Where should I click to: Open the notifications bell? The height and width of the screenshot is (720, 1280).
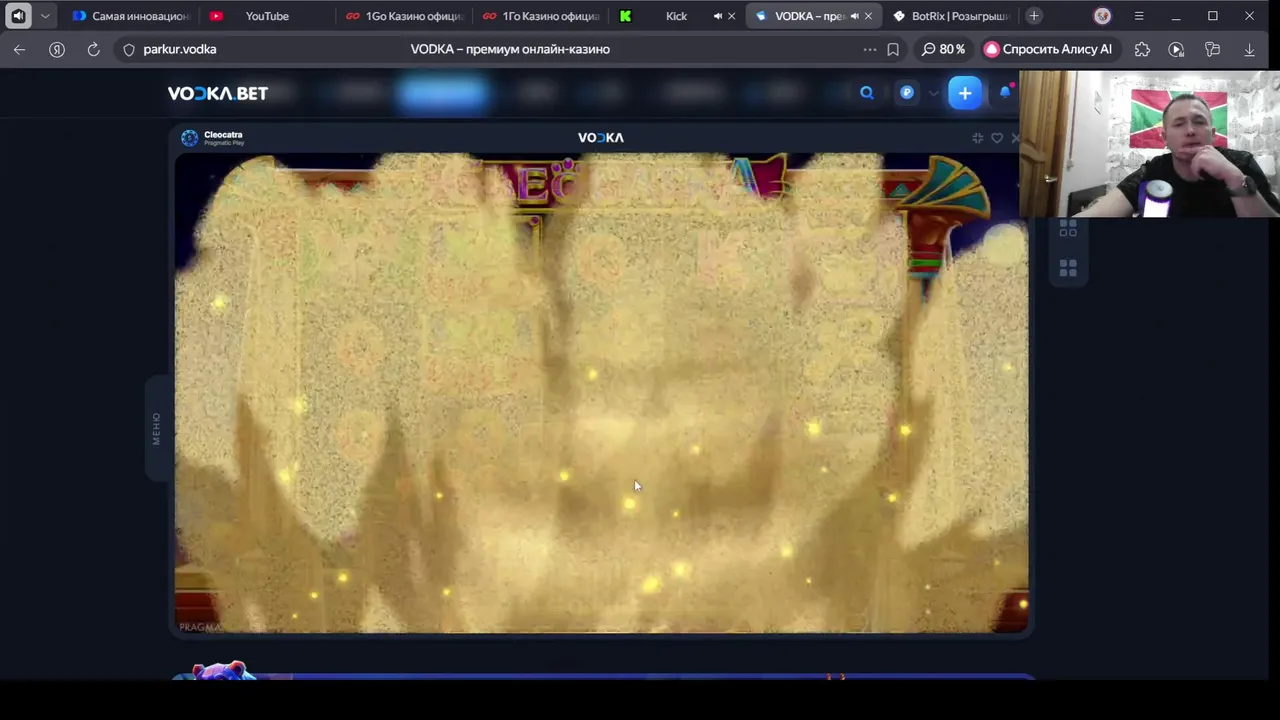point(1006,93)
